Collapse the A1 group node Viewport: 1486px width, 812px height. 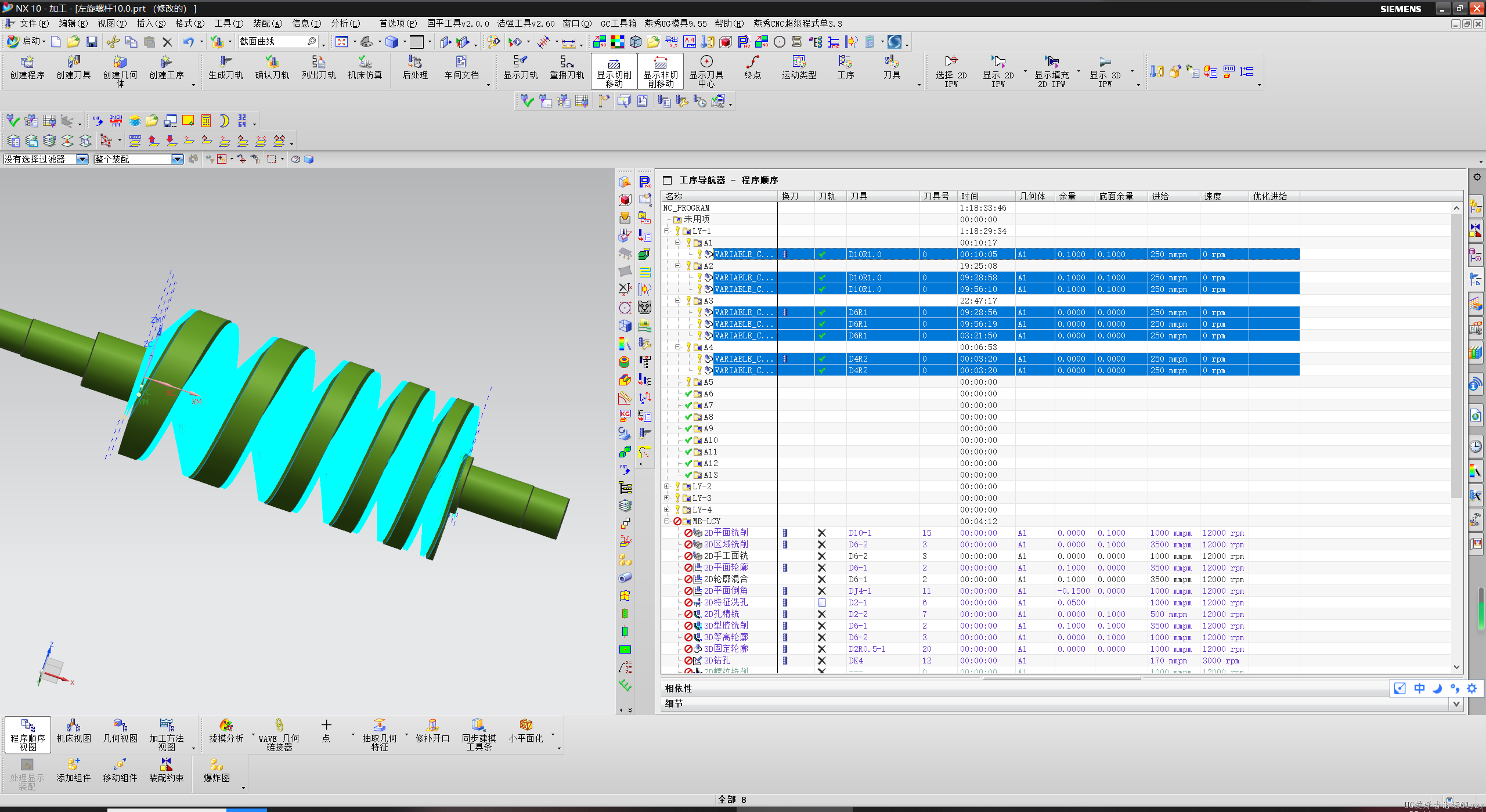[677, 243]
